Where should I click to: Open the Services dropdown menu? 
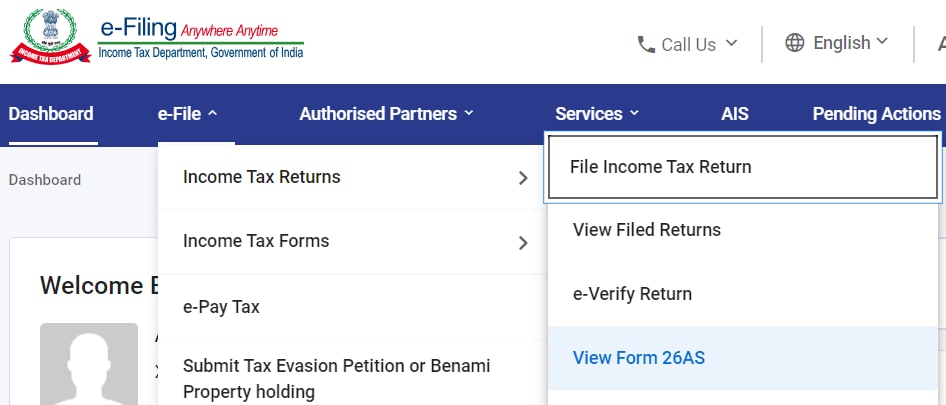[597, 114]
